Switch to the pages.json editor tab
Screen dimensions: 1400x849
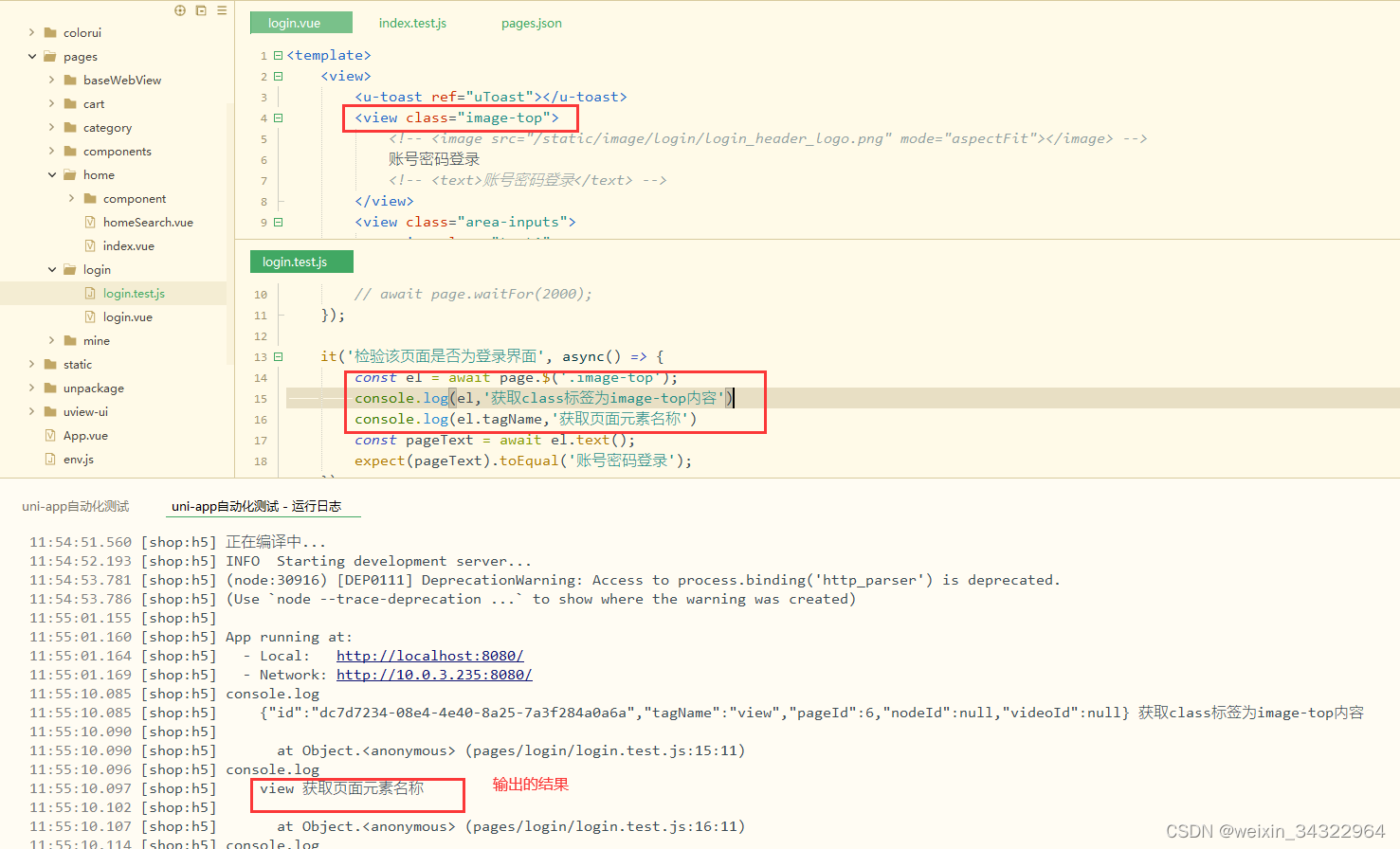pyautogui.click(x=531, y=23)
